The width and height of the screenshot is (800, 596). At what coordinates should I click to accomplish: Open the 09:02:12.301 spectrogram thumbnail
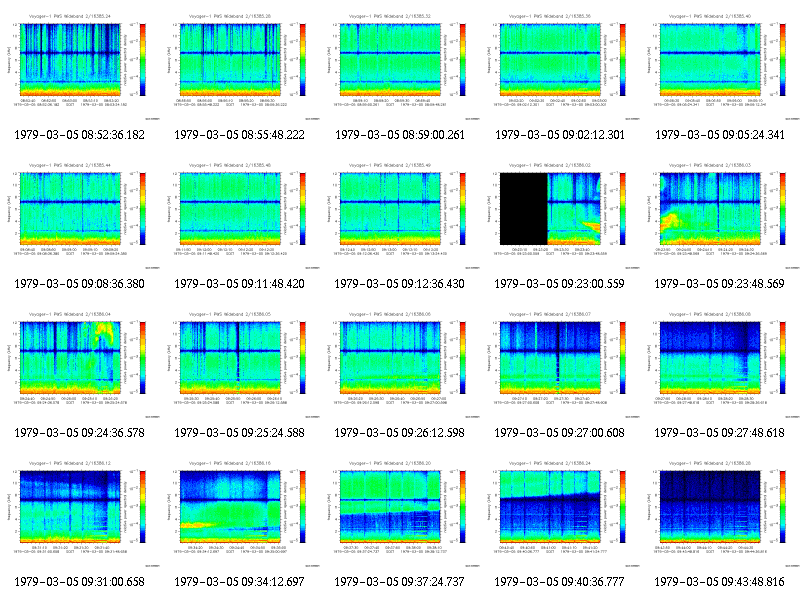coord(560,66)
